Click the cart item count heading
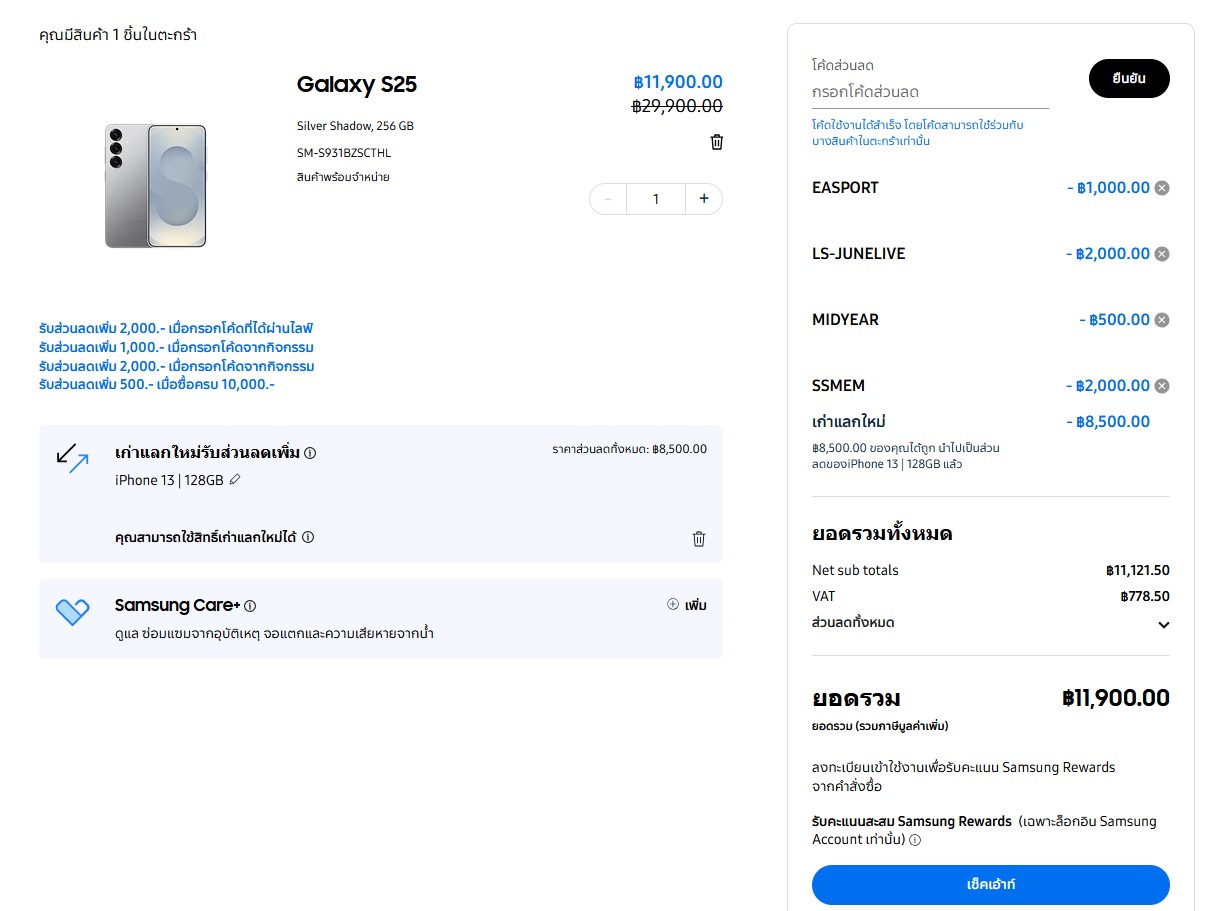 point(118,35)
